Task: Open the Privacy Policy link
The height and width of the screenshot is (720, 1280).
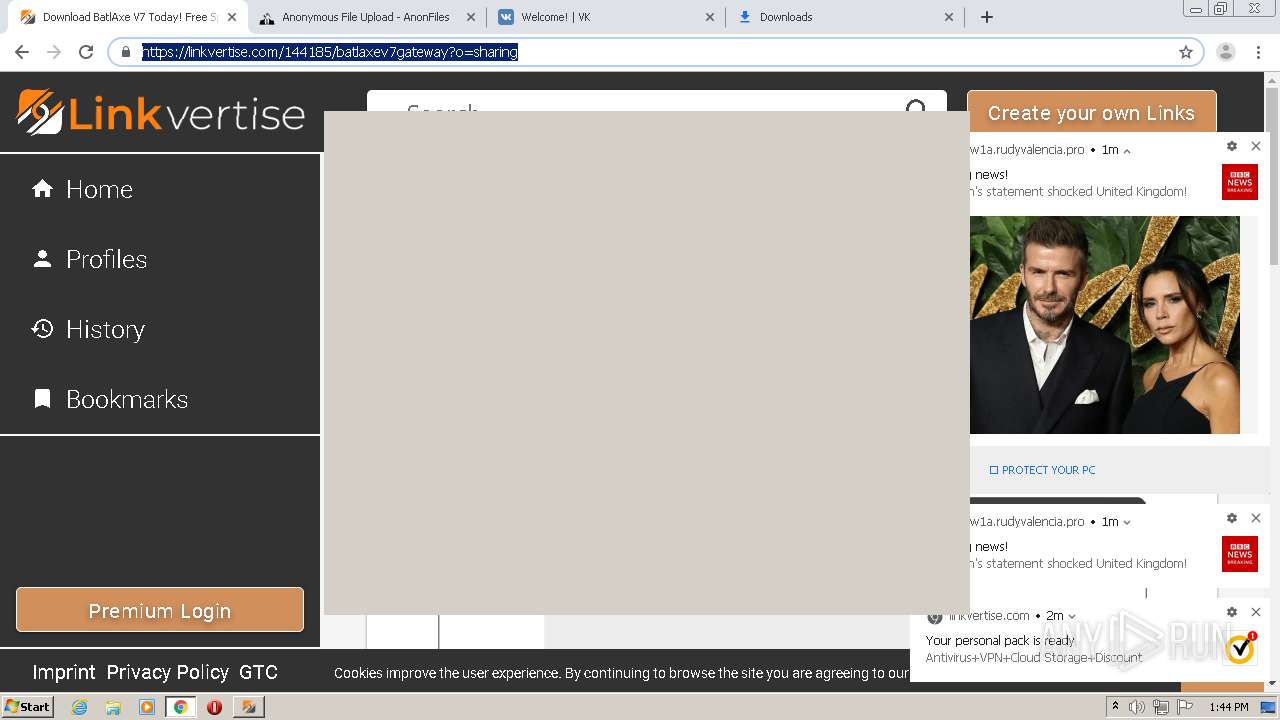Action: [167, 672]
